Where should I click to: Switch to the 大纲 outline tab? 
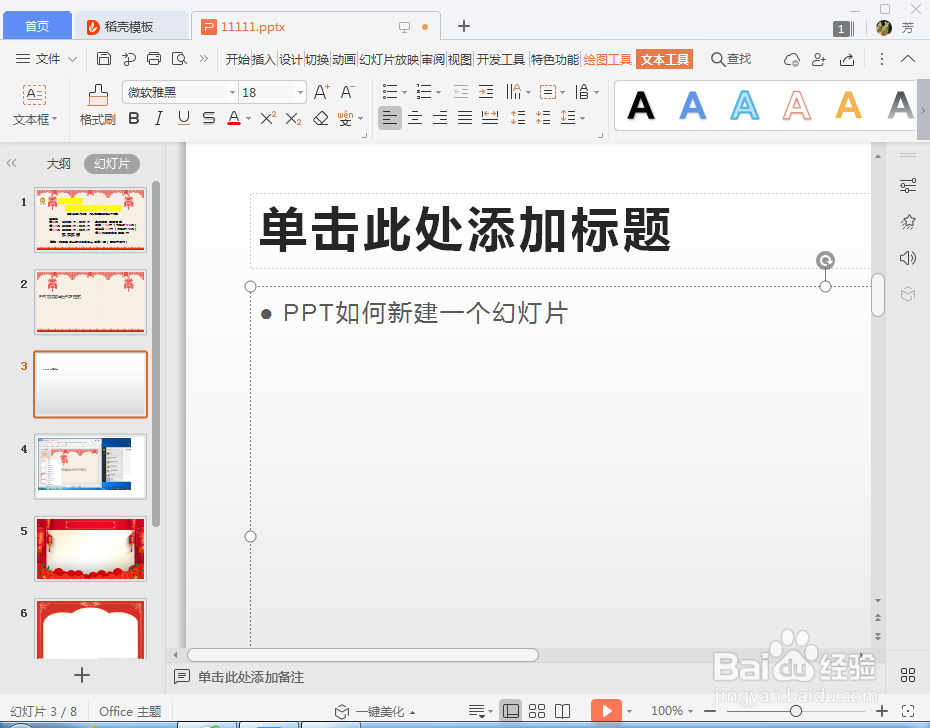pyautogui.click(x=58, y=163)
